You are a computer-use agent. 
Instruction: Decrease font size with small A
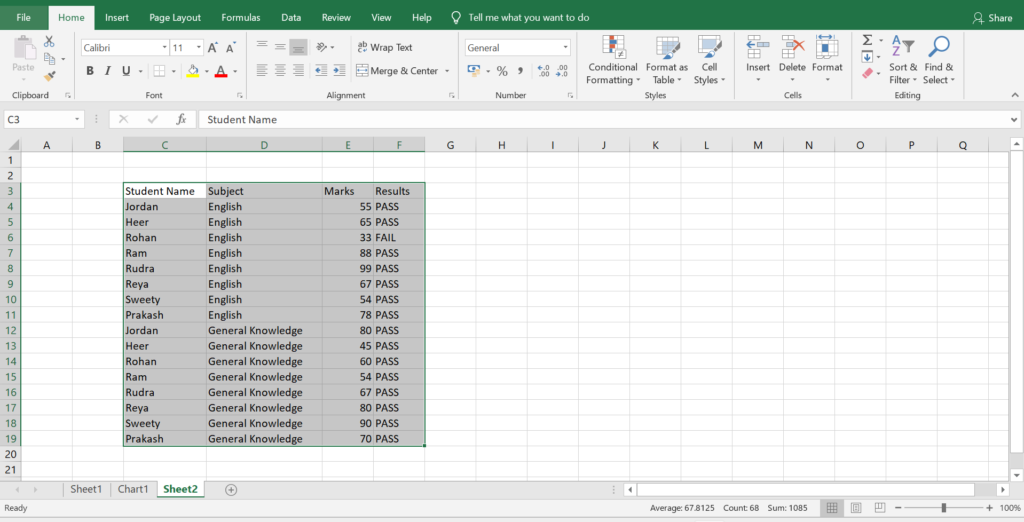tap(231, 48)
